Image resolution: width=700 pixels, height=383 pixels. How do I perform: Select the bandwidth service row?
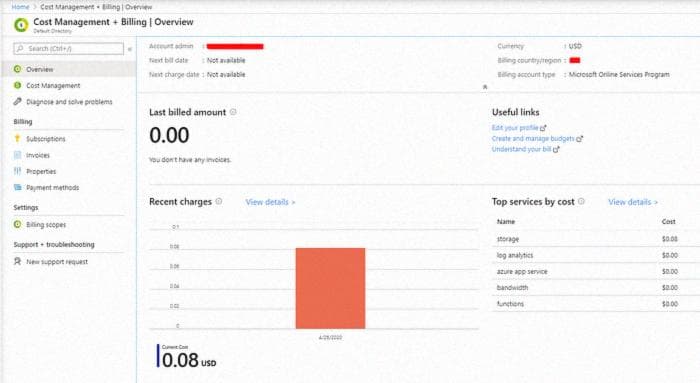[x=596, y=287]
